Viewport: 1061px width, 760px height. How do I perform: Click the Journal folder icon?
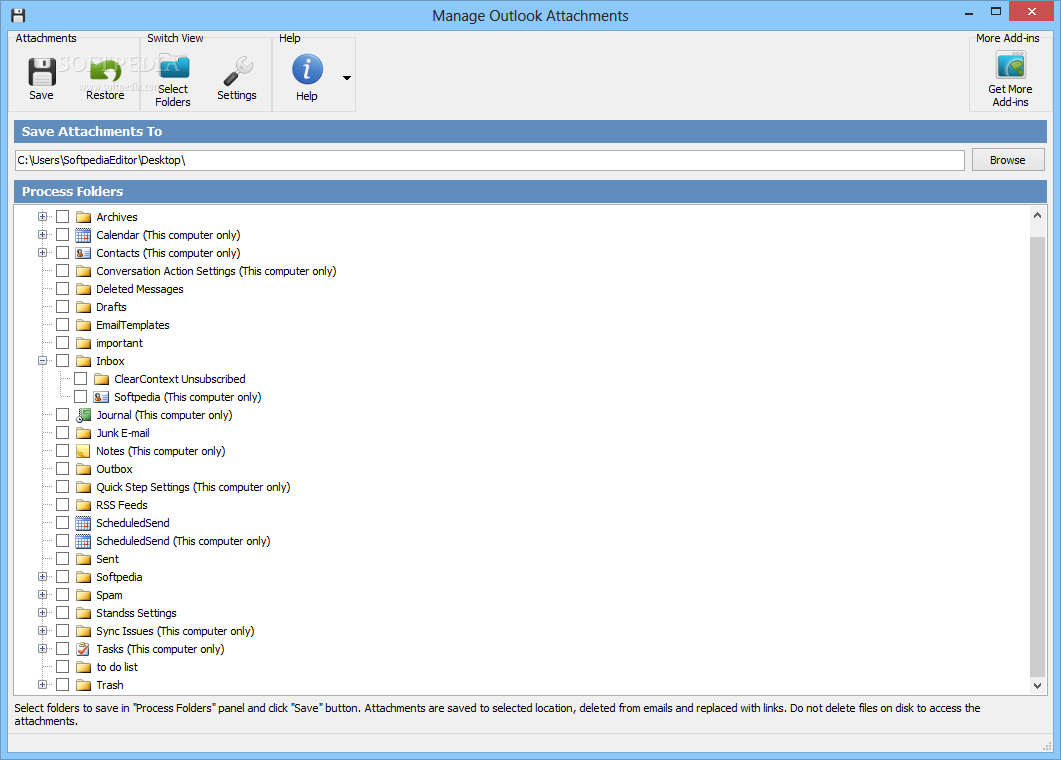point(83,415)
